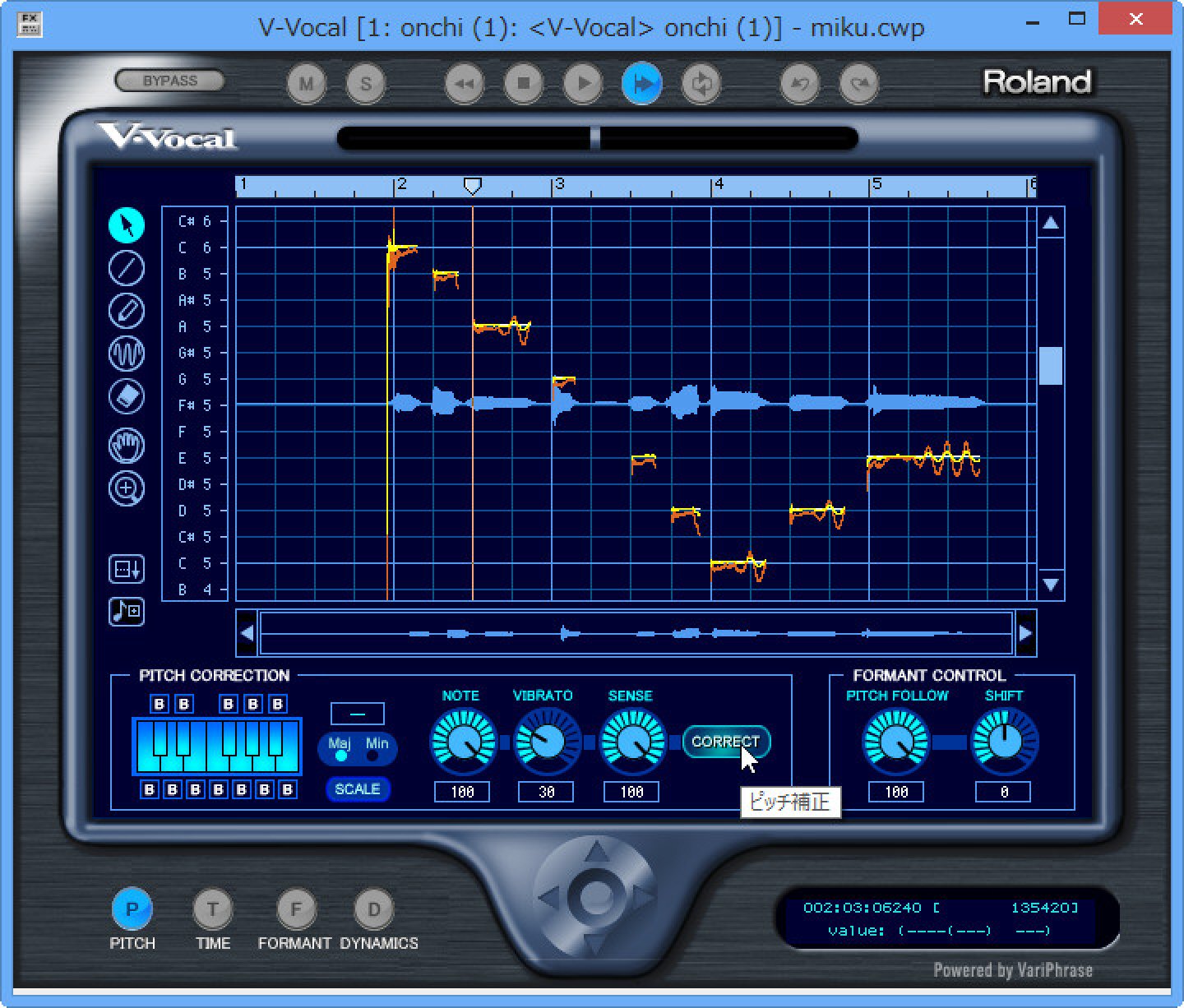Select the Pencil draw tool
This screenshot has height=1008, width=1184.
pyautogui.click(x=127, y=311)
